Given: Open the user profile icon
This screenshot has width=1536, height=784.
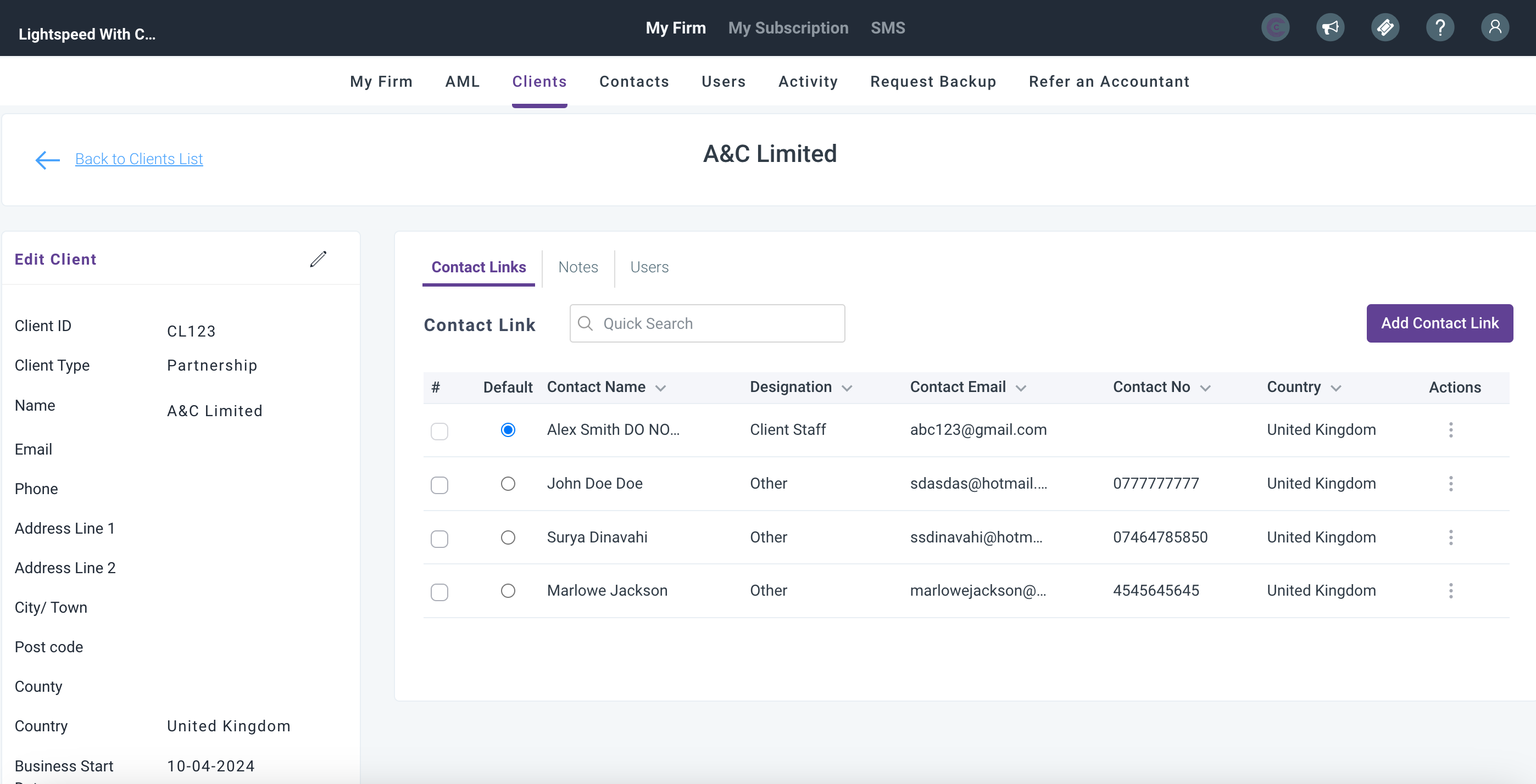Looking at the screenshot, I should [x=1494, y=27].
